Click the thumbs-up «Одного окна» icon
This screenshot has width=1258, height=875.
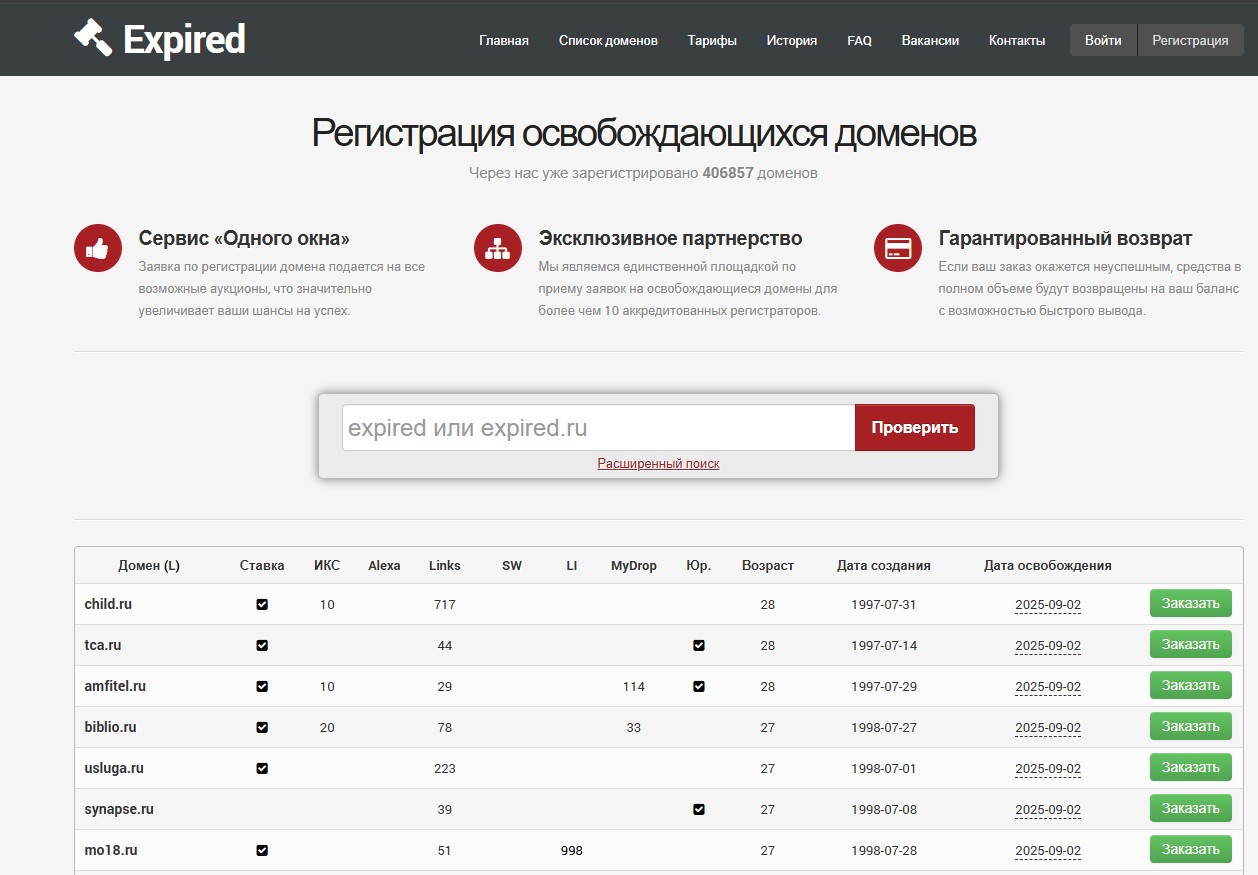(x=98, y=248)
